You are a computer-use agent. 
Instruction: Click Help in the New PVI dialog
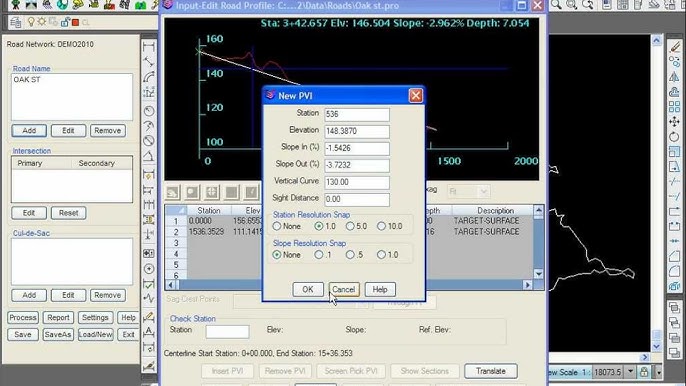pyautogui.click(x=380, y=289)
